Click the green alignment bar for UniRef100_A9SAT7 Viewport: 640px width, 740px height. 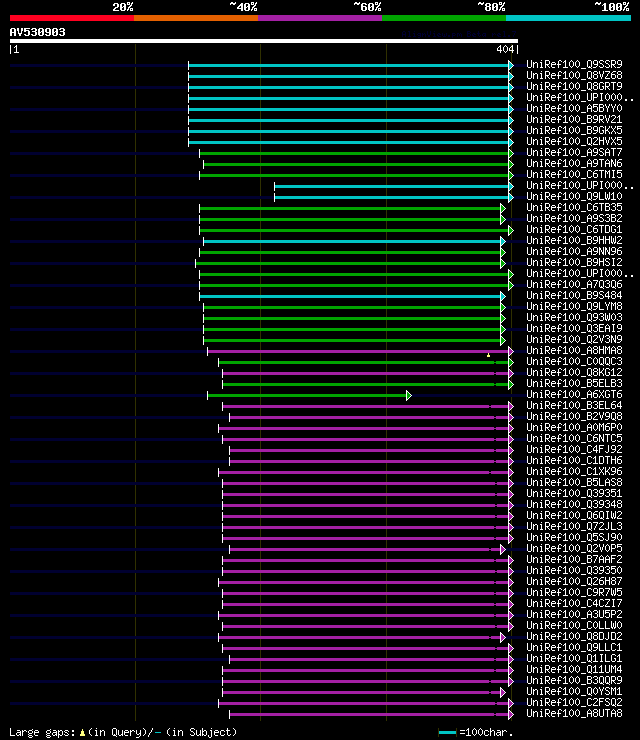click(354, 153)
